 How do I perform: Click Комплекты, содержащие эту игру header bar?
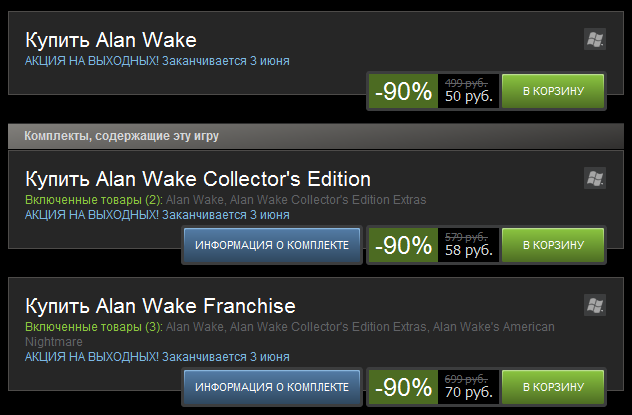click(316, 136)
